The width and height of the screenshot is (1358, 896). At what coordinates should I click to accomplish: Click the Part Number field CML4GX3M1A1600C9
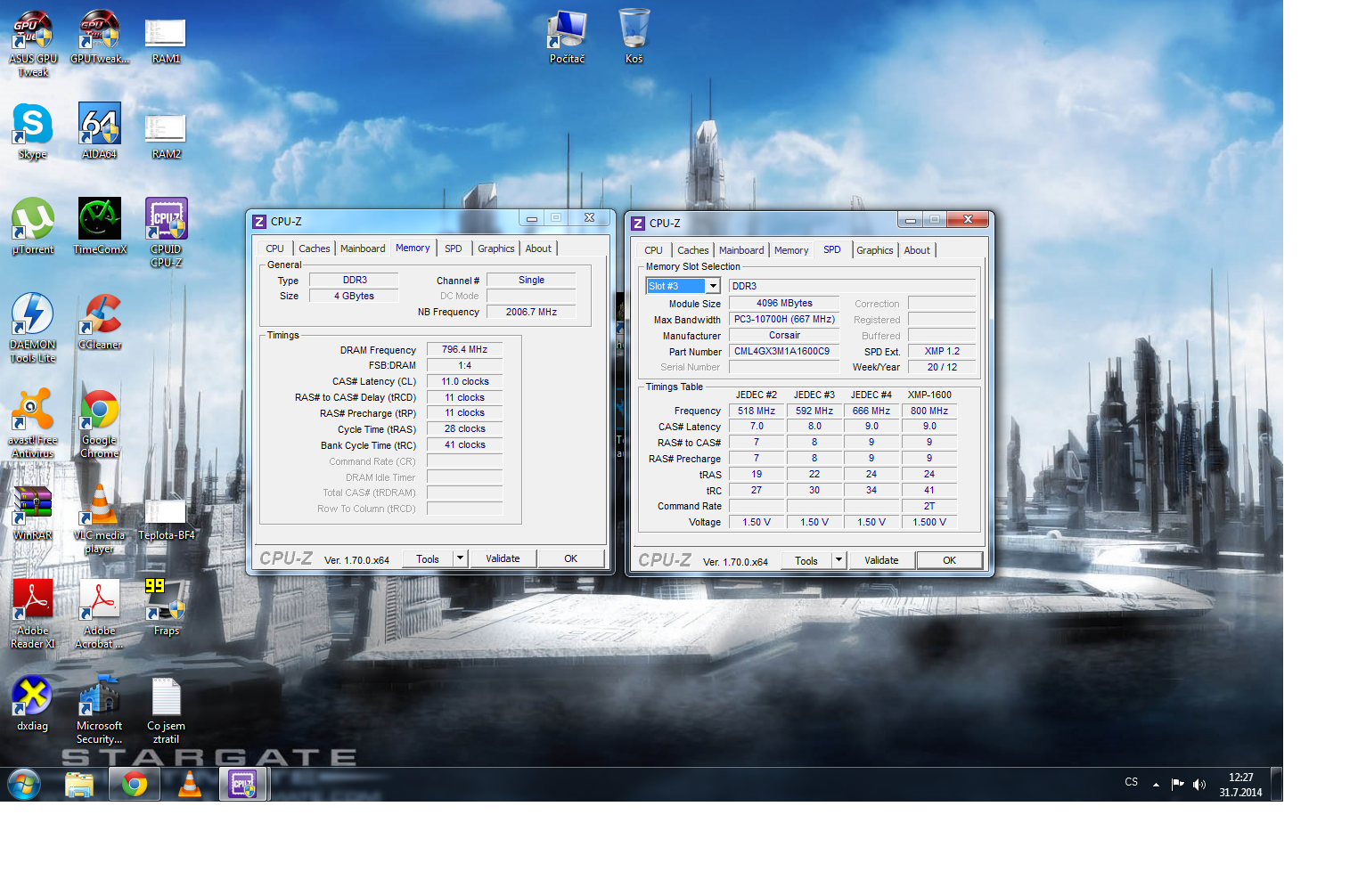(x=783, y=352)
